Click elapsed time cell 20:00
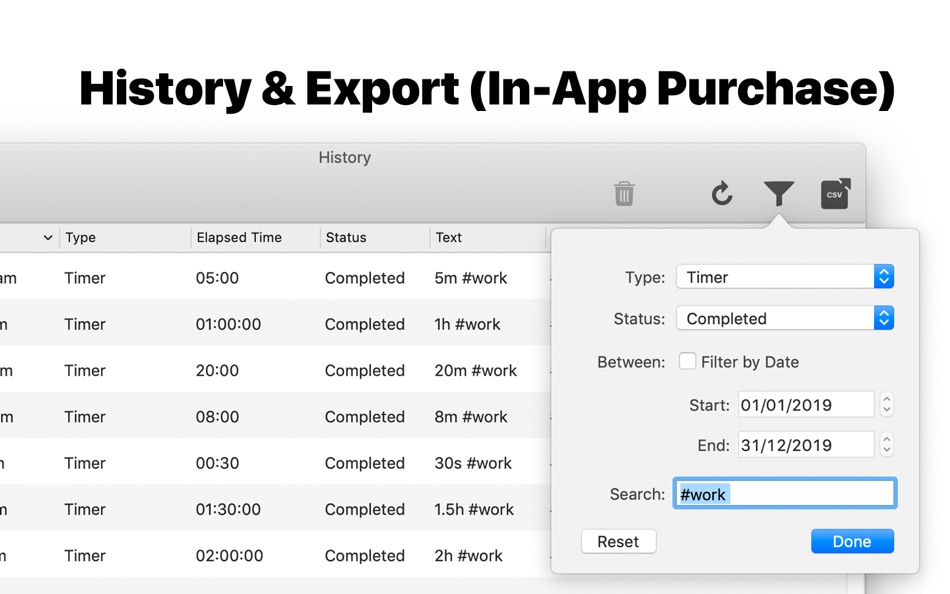950x594 pixels. 217,370
